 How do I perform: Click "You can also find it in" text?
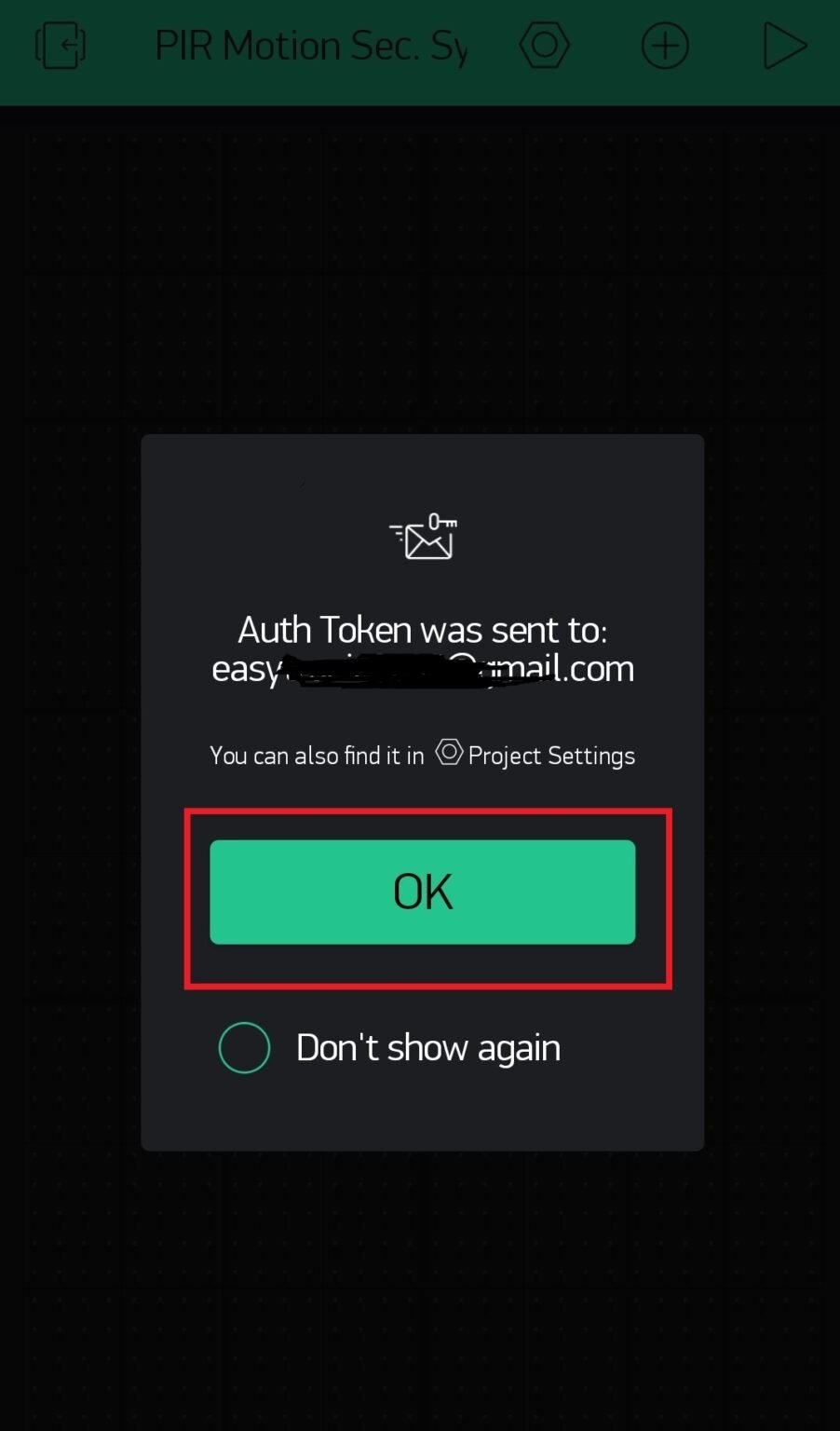point(317,756)
